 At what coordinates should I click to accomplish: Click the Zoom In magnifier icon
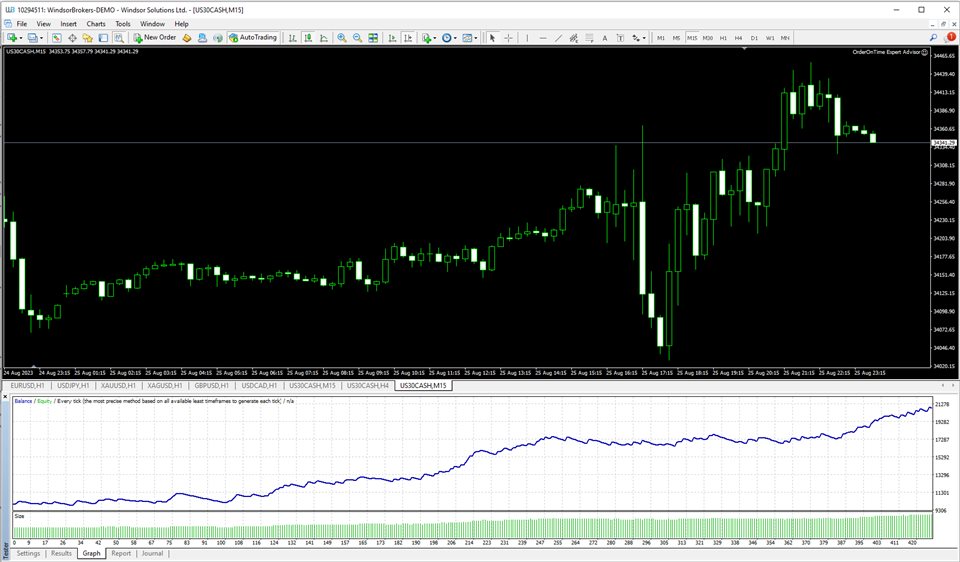[342, 38]
